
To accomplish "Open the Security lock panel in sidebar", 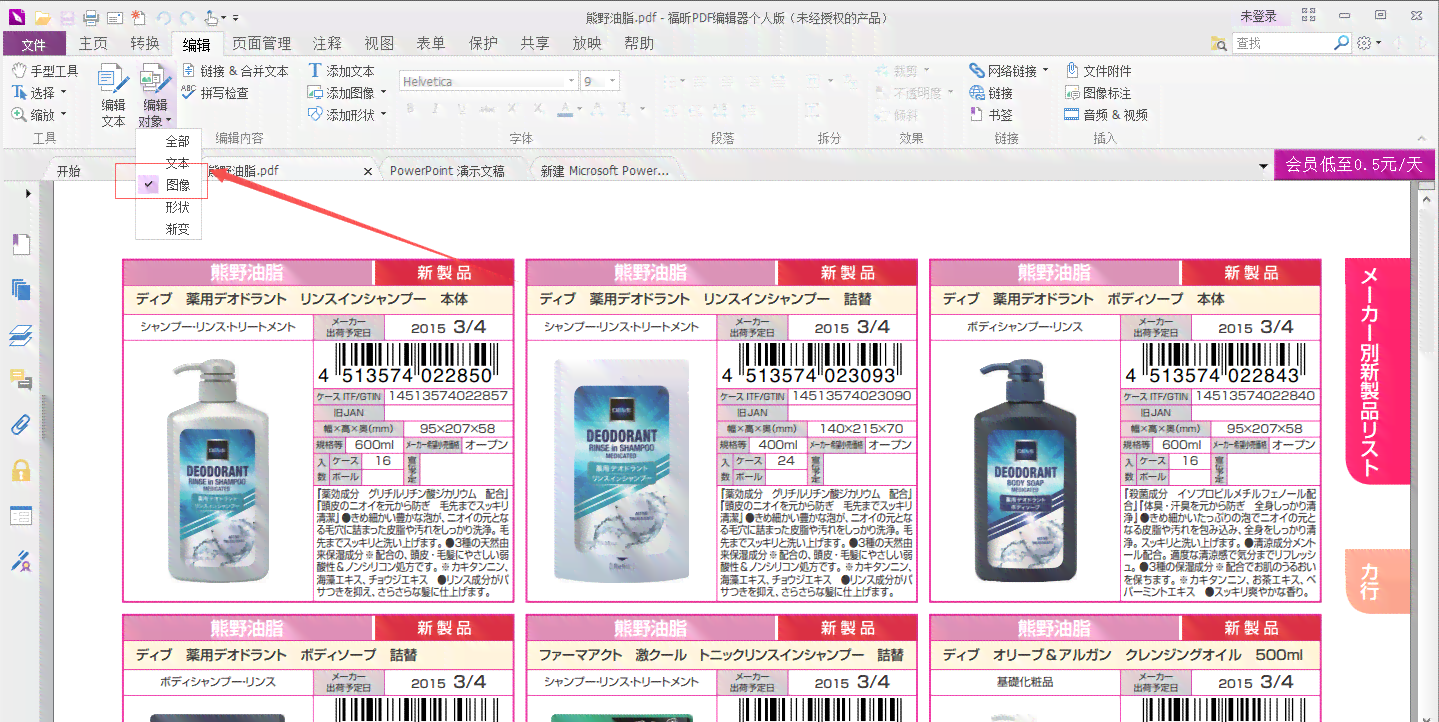I will (21, 470).
